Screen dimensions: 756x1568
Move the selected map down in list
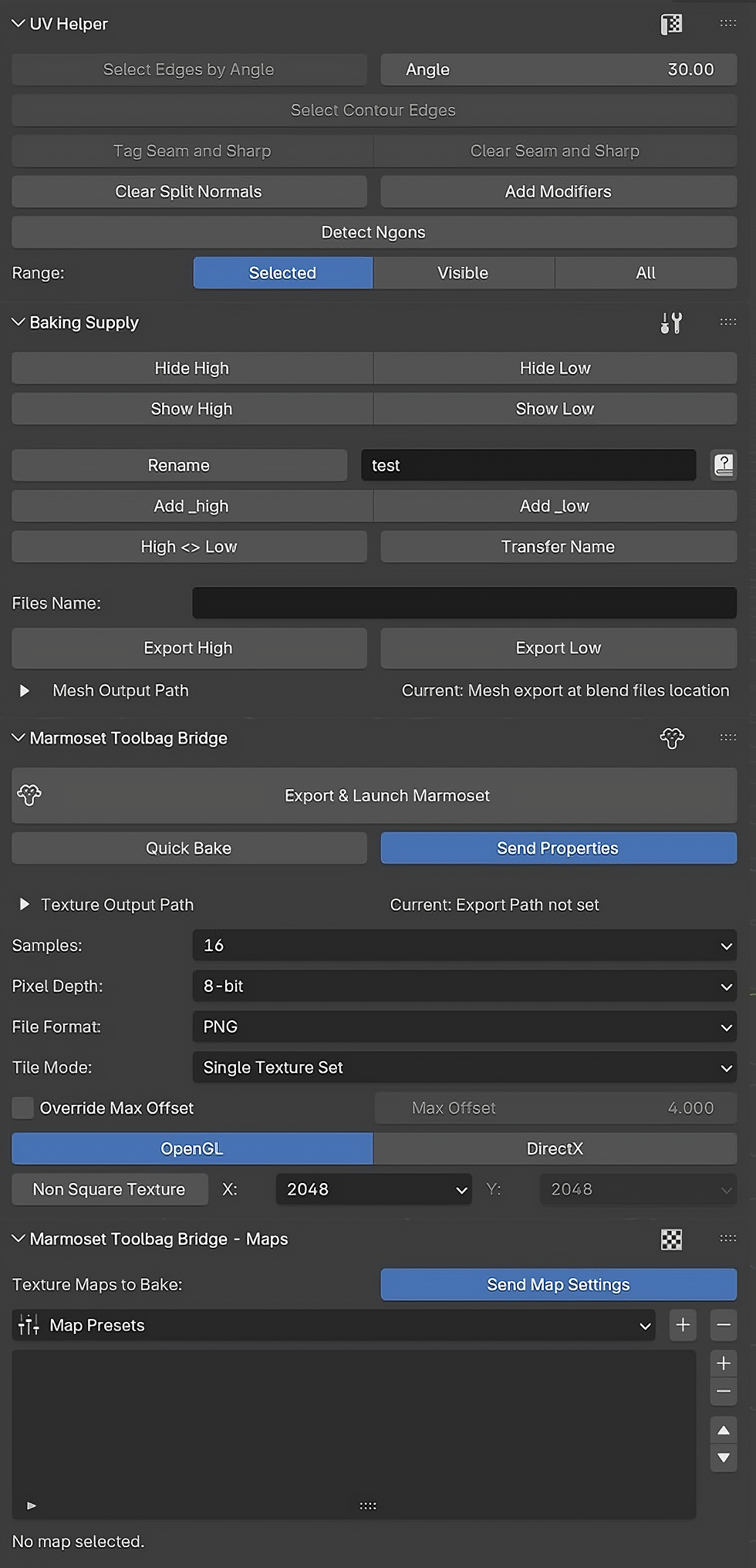click(x=723, y=1458)
